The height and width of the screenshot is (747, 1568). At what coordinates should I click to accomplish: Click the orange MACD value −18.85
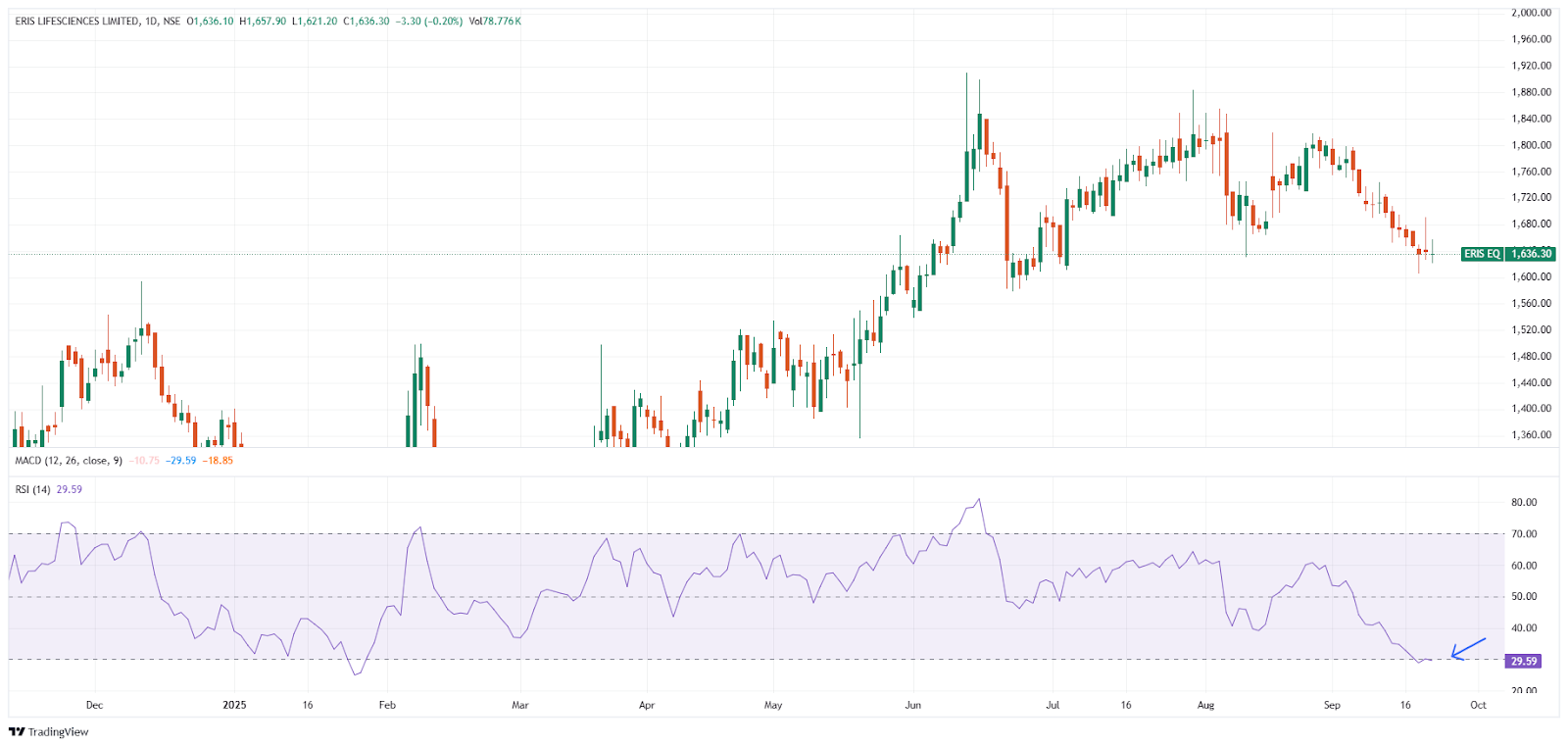click(218, 460)
